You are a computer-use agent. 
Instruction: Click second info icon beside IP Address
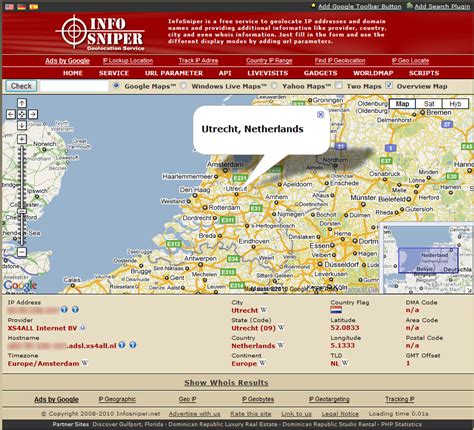click(75, 310)
